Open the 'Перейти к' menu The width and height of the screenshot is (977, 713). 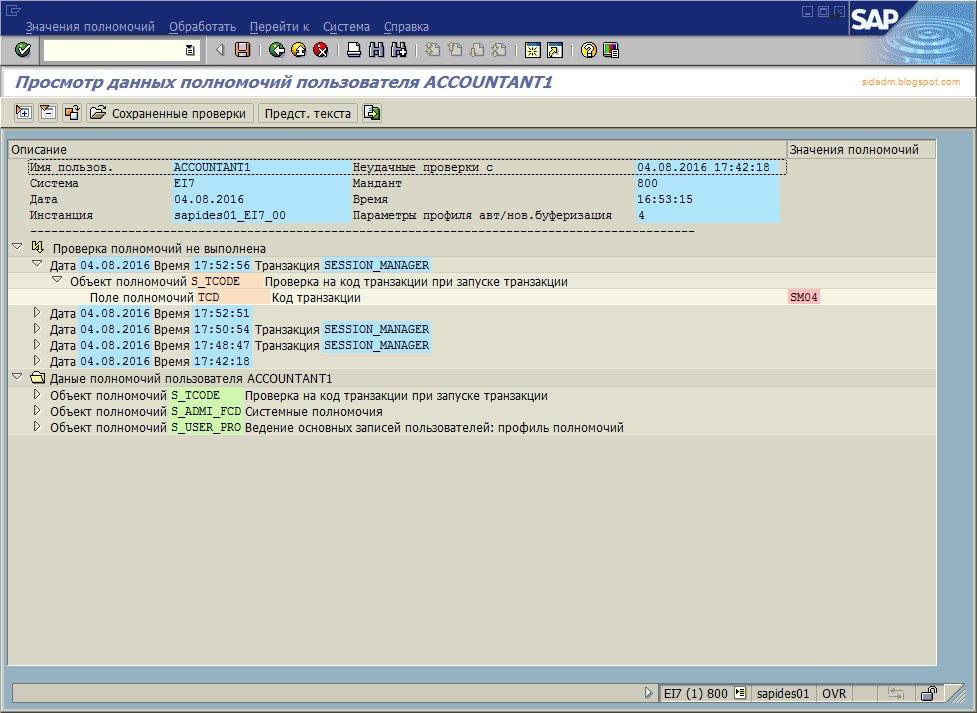pos(279,27)
